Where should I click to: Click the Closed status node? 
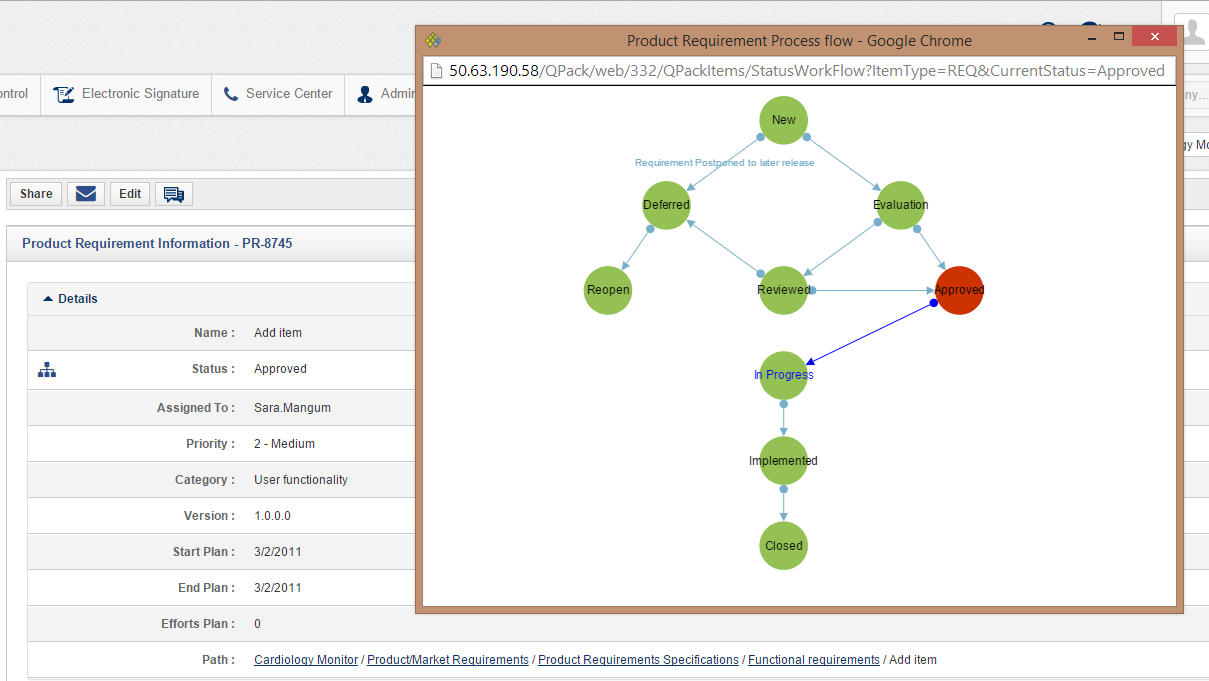(x=784, y=546)
